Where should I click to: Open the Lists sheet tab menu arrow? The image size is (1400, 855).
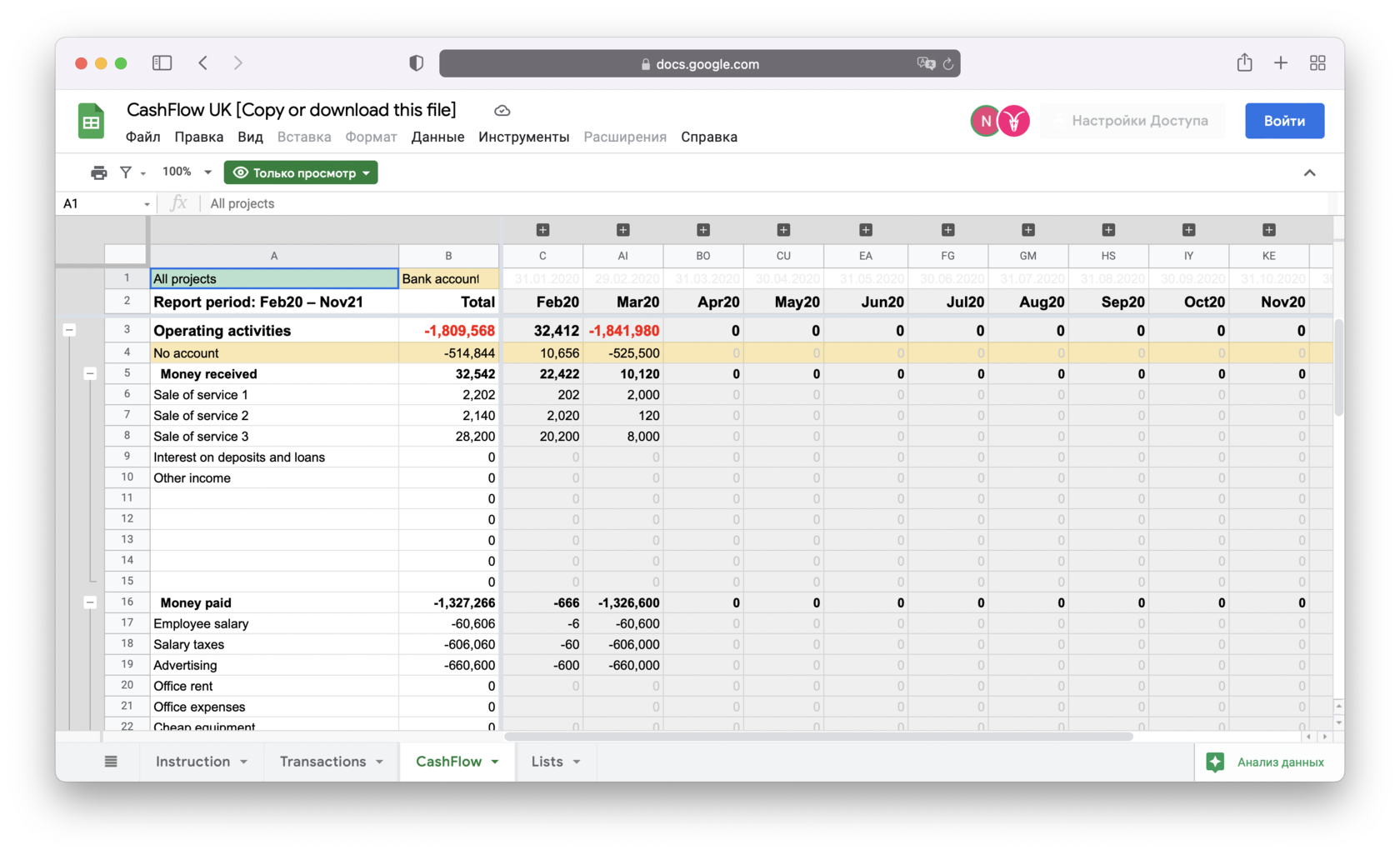[x=577, y=762]
